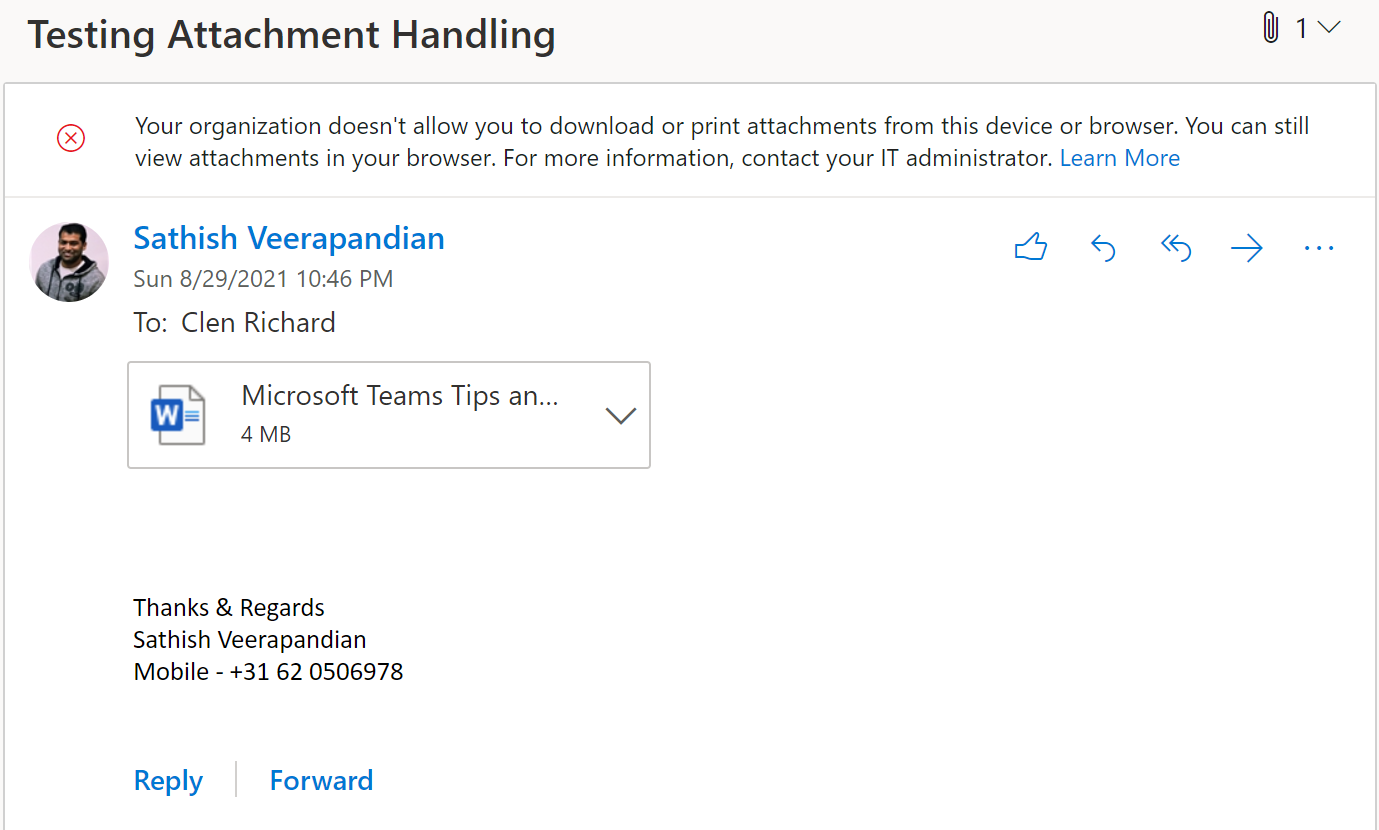The height and width of the screenshot is (830, 1379).
Task: Click the paperclip attachment icon
Action: point(1270,29)
